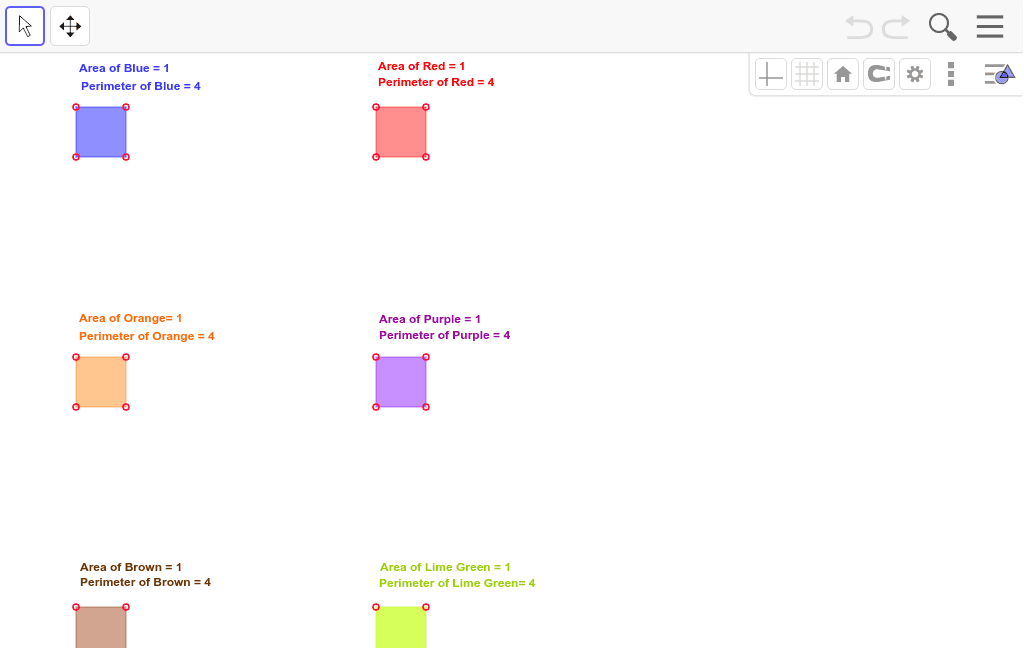The width and height of the screenshot is (1024, 650).
Task: Open the three-dot more options
Action: click(x=951, y=74)
